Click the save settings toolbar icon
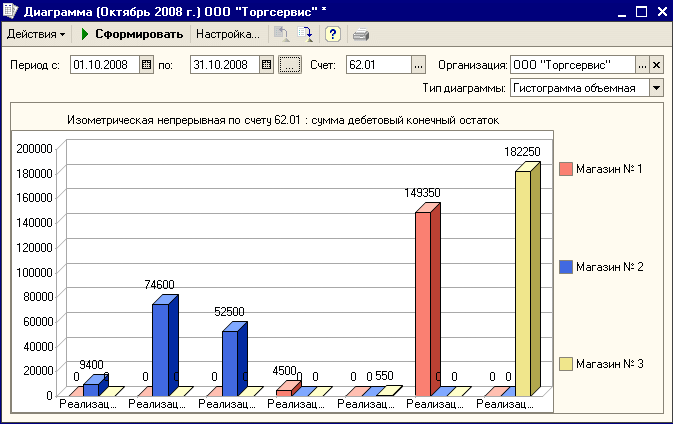Image resolution: width=673 pixels, height=424 pixels. 306,34
